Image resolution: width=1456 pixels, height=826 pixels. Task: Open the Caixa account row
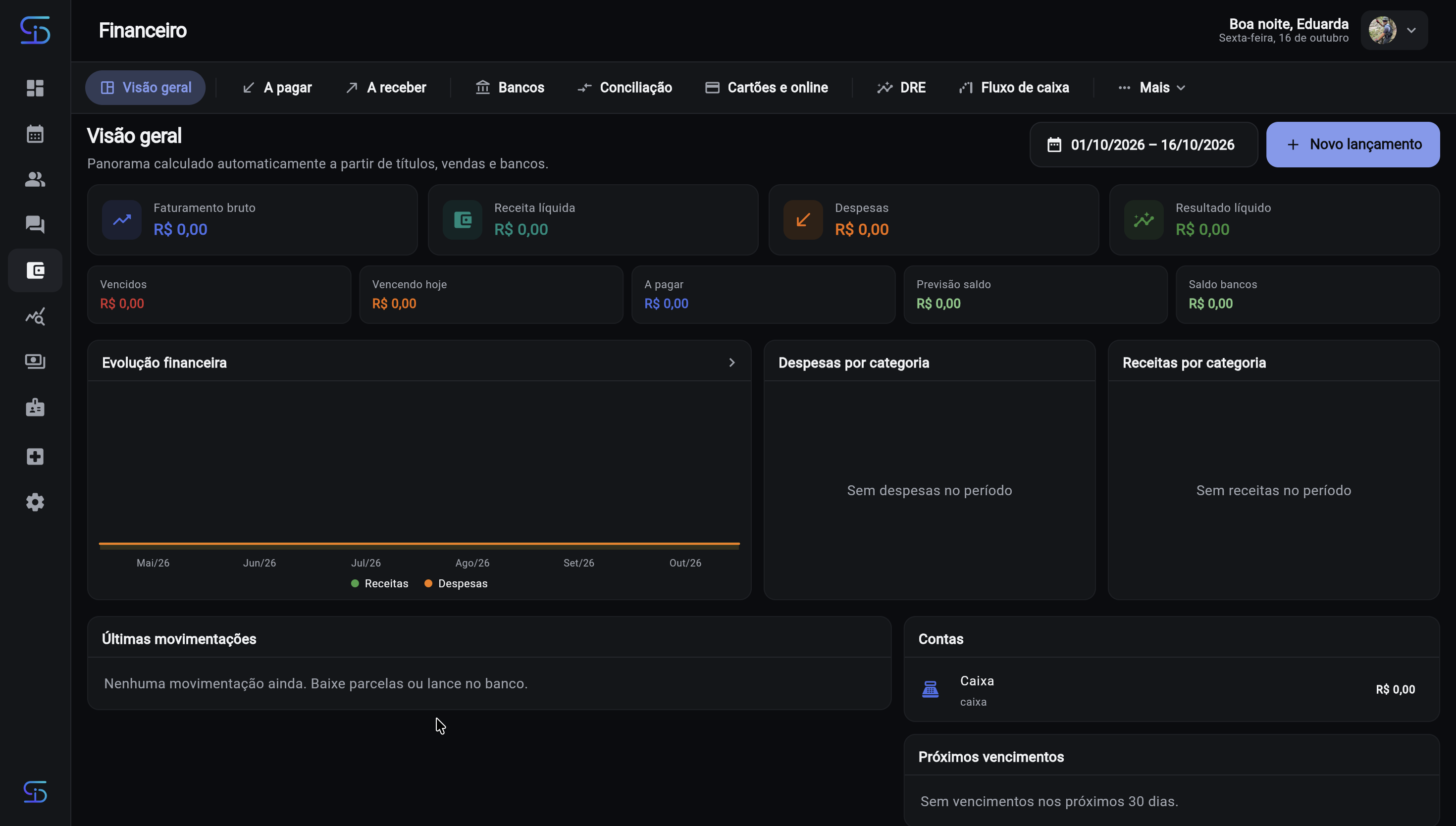point(1171,690)
